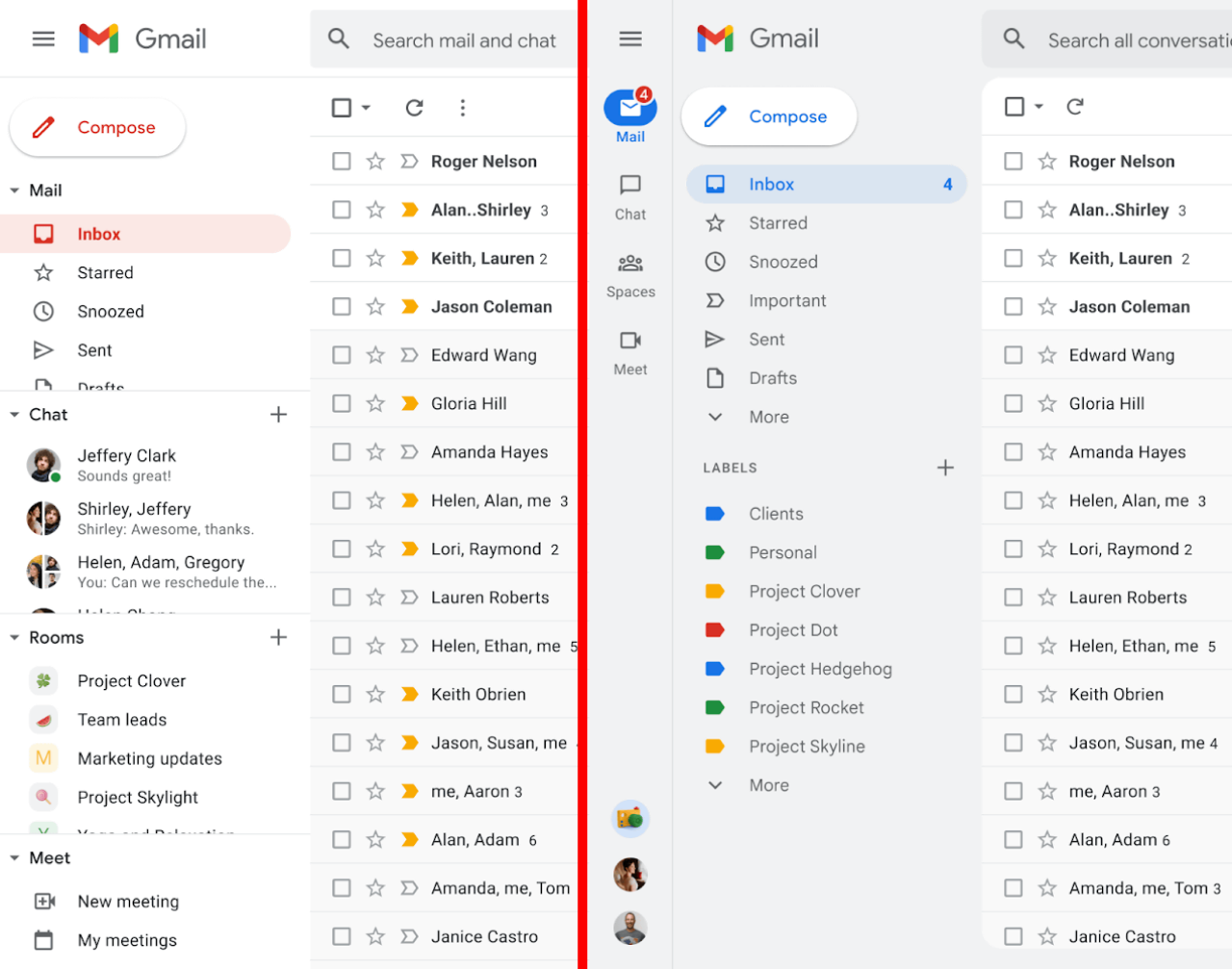The image size is (1232, 969).
Task: Click the red Project Dot label tag
Action: 715,630
